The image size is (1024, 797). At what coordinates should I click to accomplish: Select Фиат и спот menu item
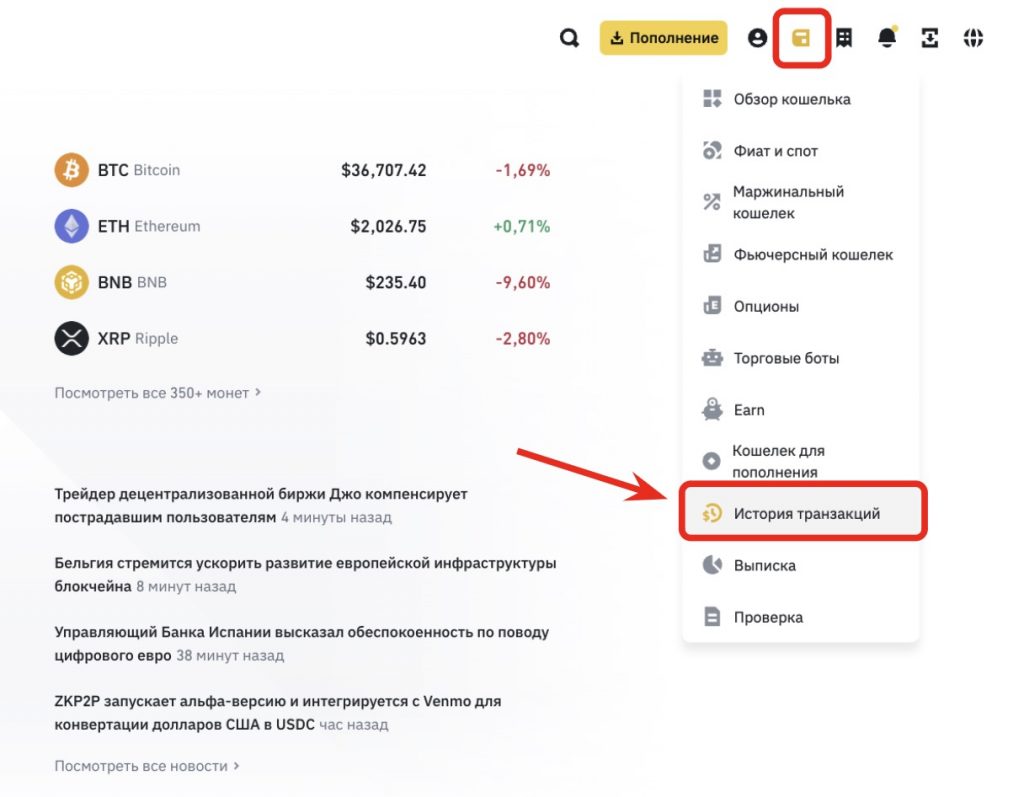click(801, 151)
